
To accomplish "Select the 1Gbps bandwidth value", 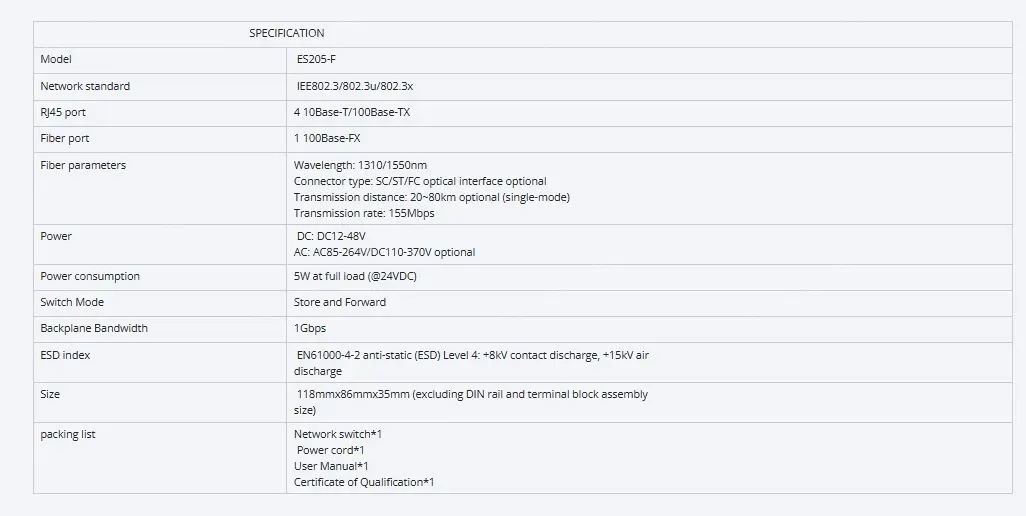I will [x=310, y=328].
